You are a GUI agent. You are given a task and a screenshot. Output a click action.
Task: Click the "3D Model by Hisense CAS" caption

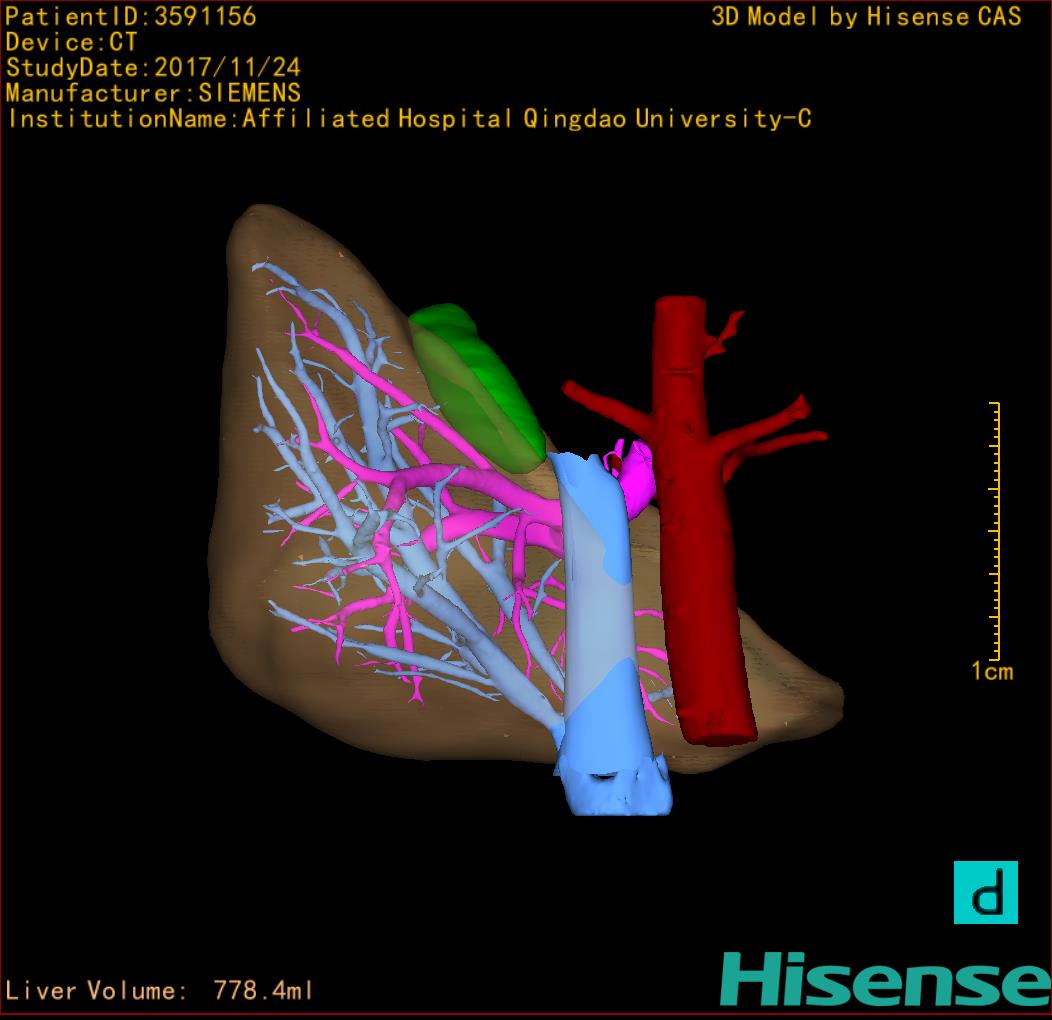866,17
